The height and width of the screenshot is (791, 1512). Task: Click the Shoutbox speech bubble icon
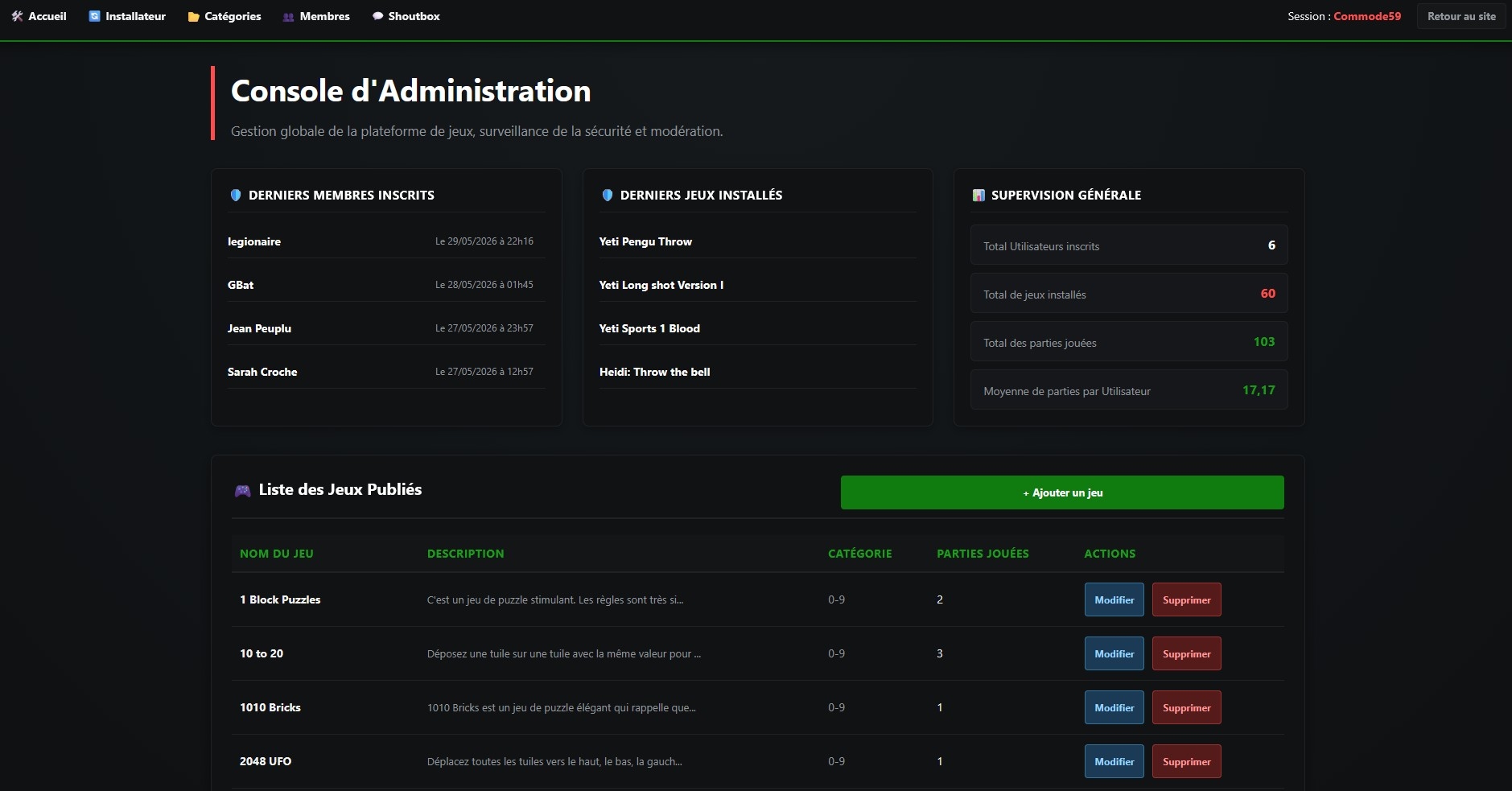point(377,16)
